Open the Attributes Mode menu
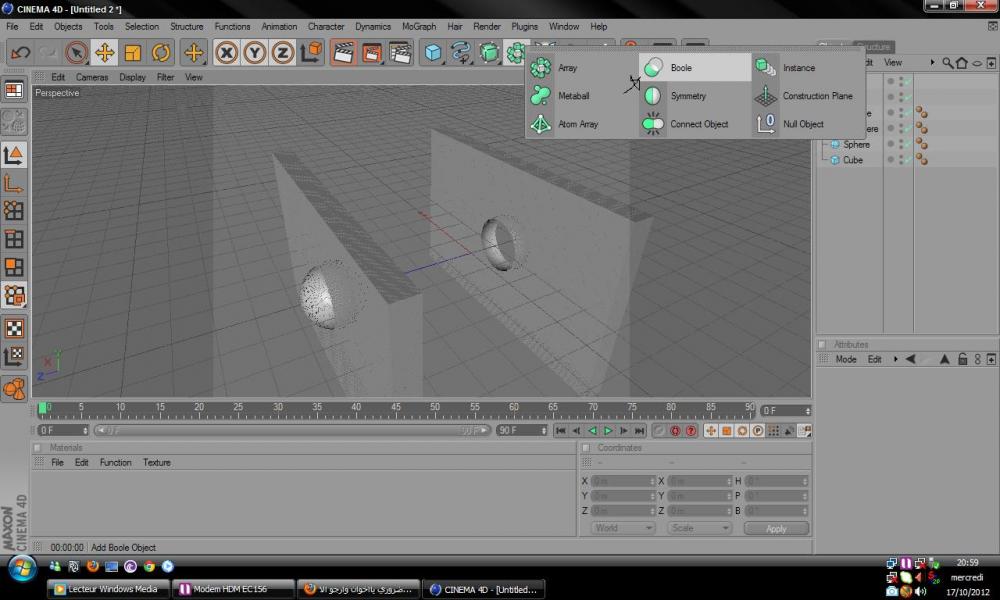 [846, 360]
